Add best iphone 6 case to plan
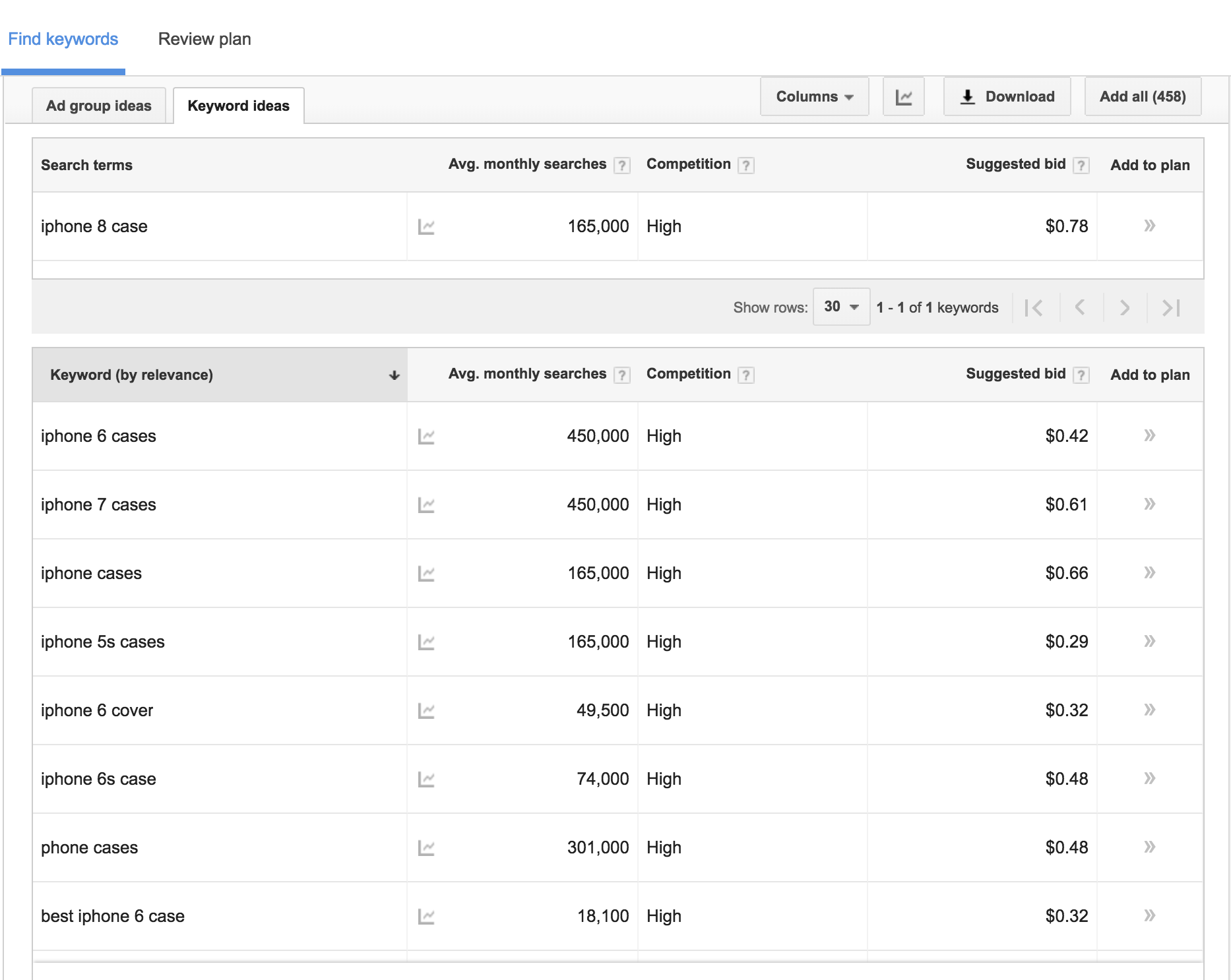The image size is (1231, 980). click(x=1149, y=915)
